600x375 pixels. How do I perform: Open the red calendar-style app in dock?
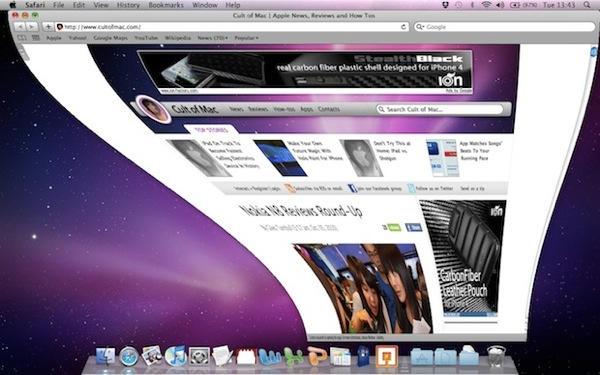coord(246,357)
